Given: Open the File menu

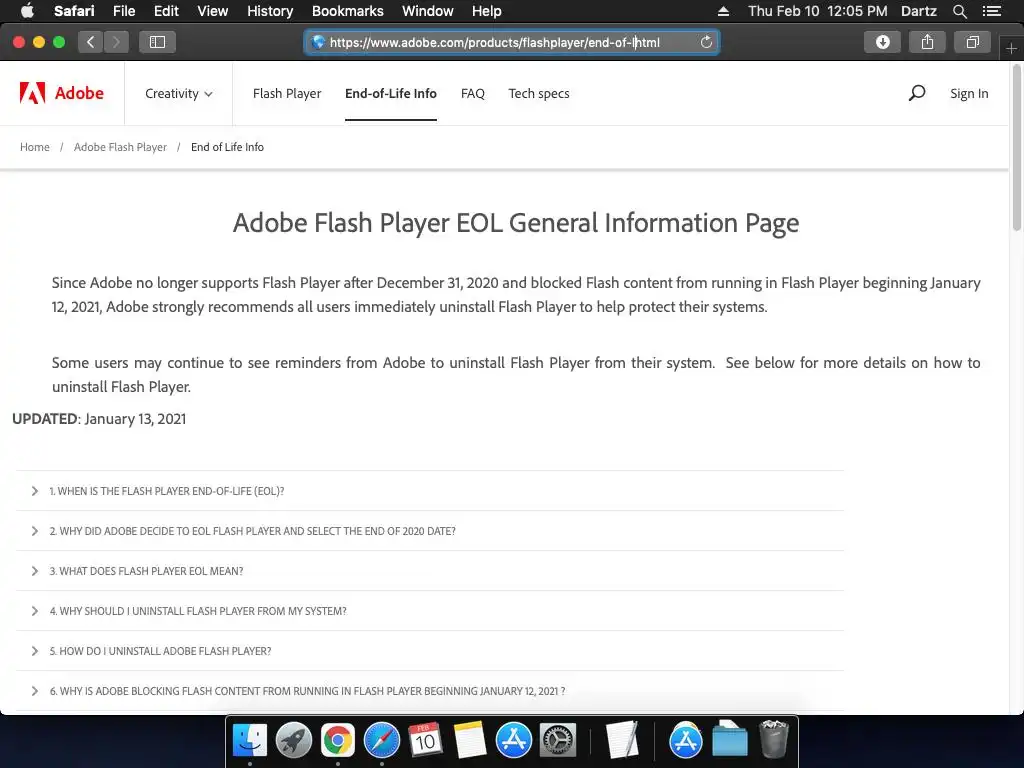Looking at the screenshot, I should (x=124, y=11).
